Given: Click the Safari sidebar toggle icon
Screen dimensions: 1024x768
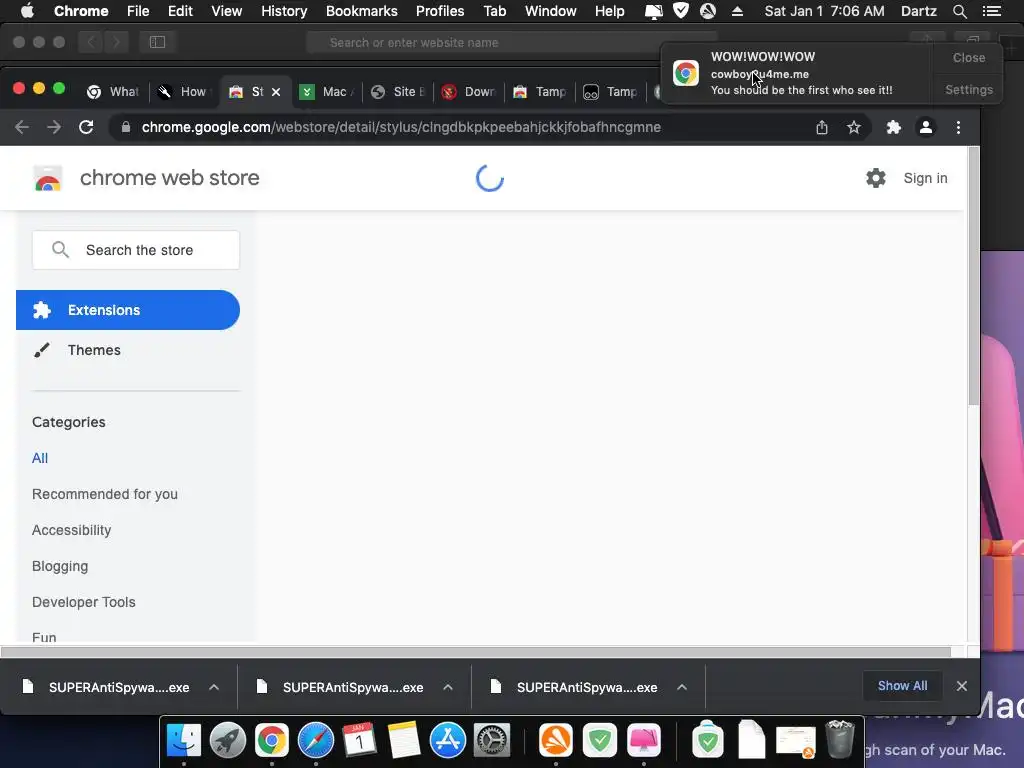Looking at the screenshot, I should (x=157, y=42).
